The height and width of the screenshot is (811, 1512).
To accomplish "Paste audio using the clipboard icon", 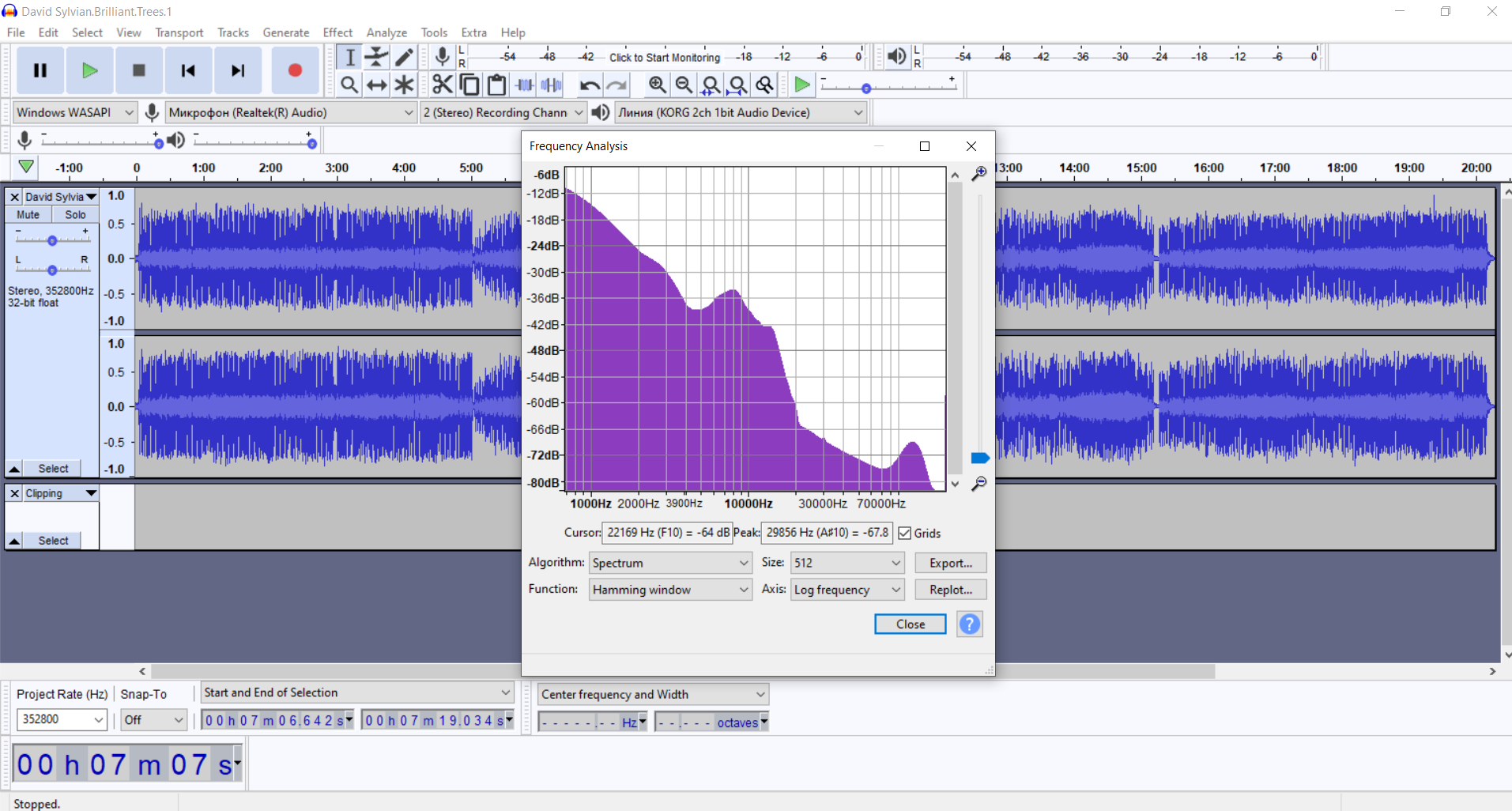I will [x=497, y=85].
